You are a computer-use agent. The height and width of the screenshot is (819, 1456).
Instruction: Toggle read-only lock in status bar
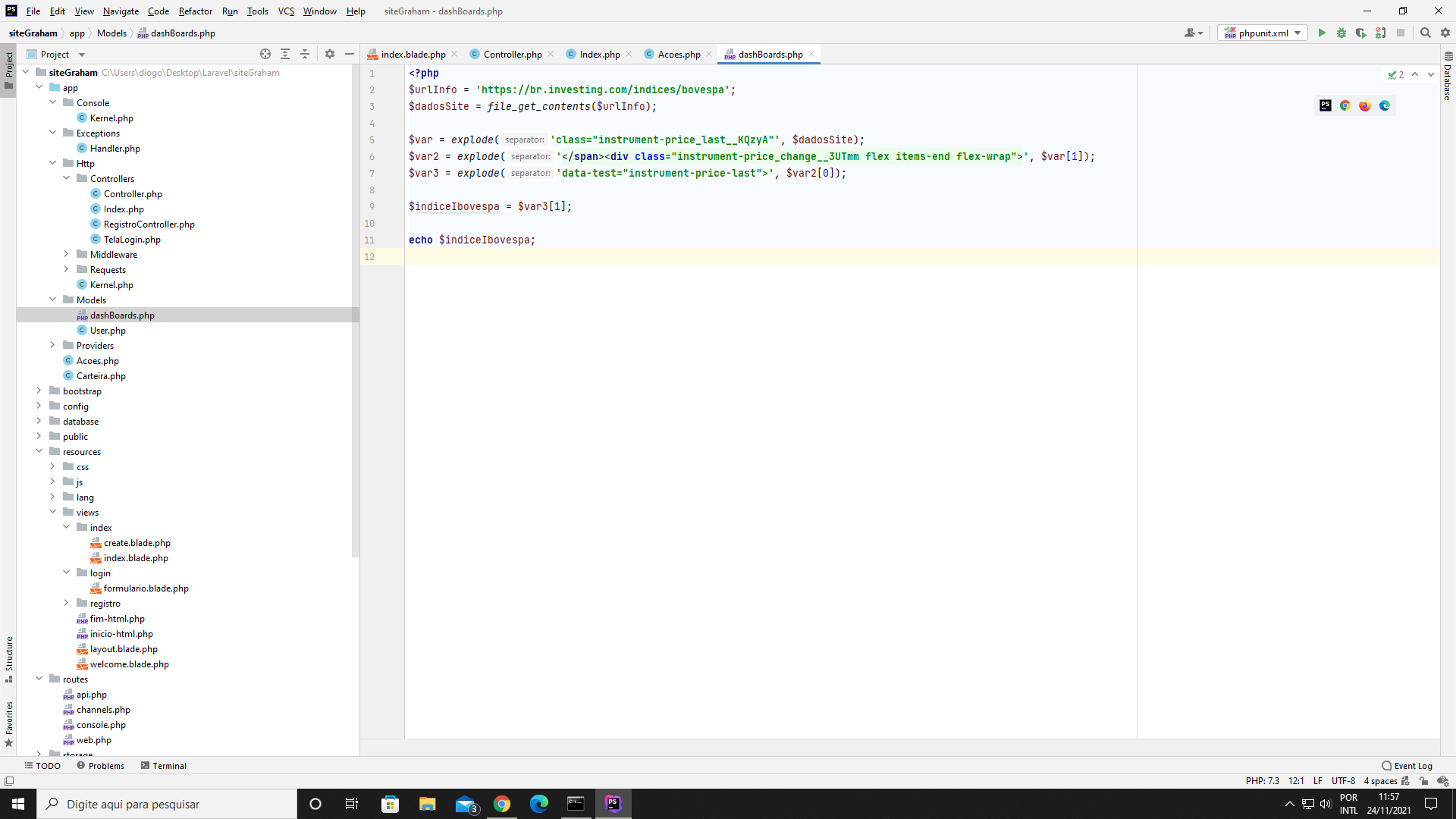point(1424,780)
